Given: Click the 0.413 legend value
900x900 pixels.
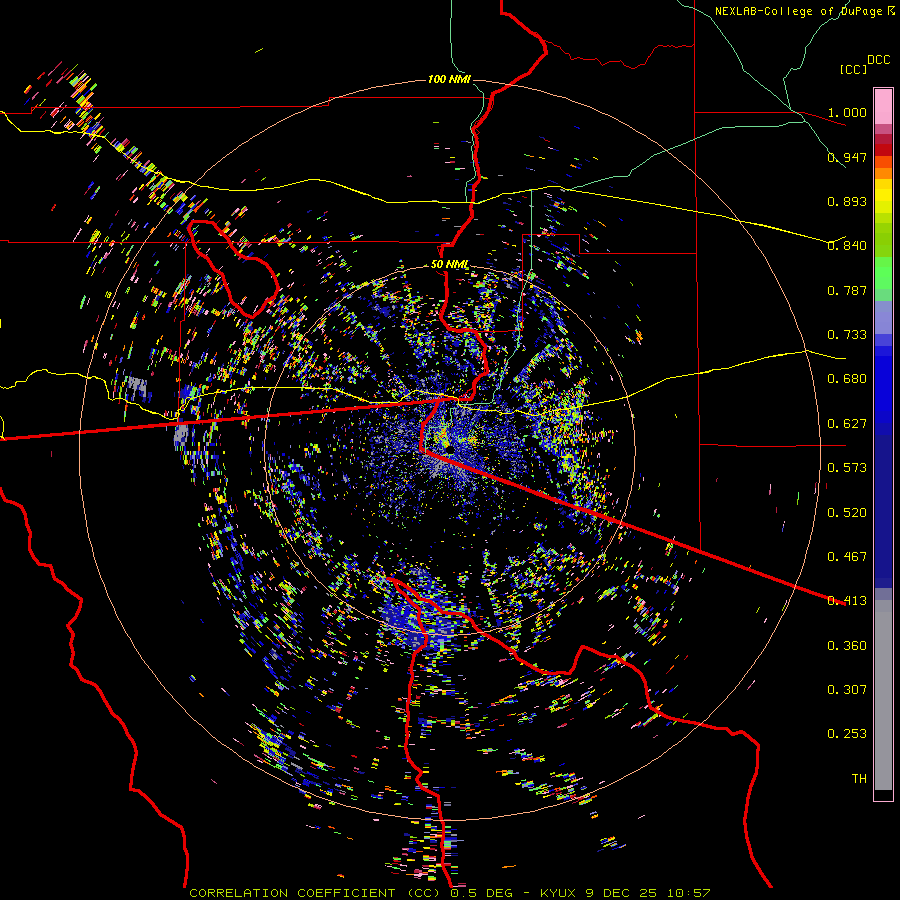Looking at the screenshot, I should pos(847,601).
